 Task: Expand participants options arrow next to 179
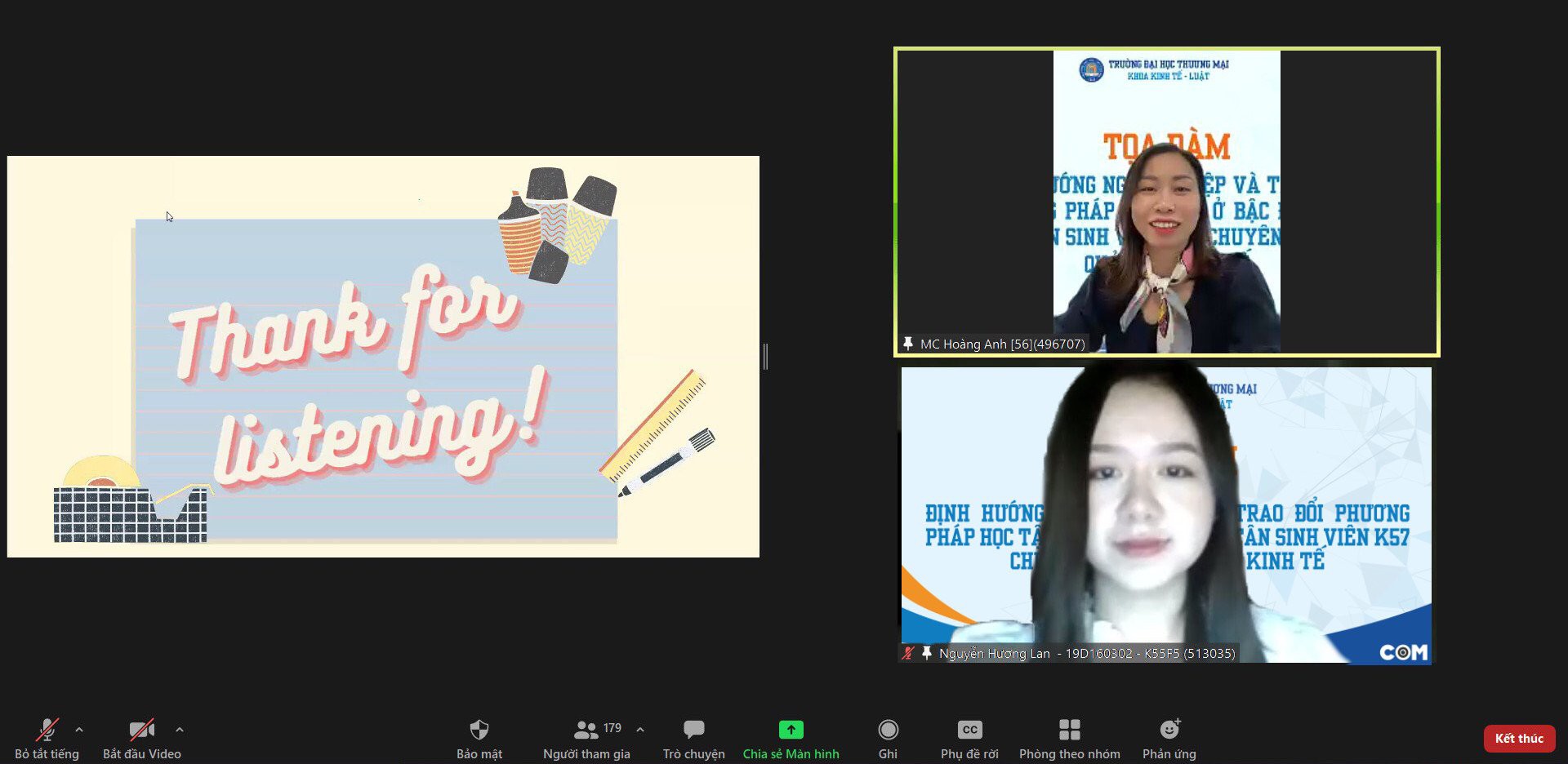pos(640,730)
